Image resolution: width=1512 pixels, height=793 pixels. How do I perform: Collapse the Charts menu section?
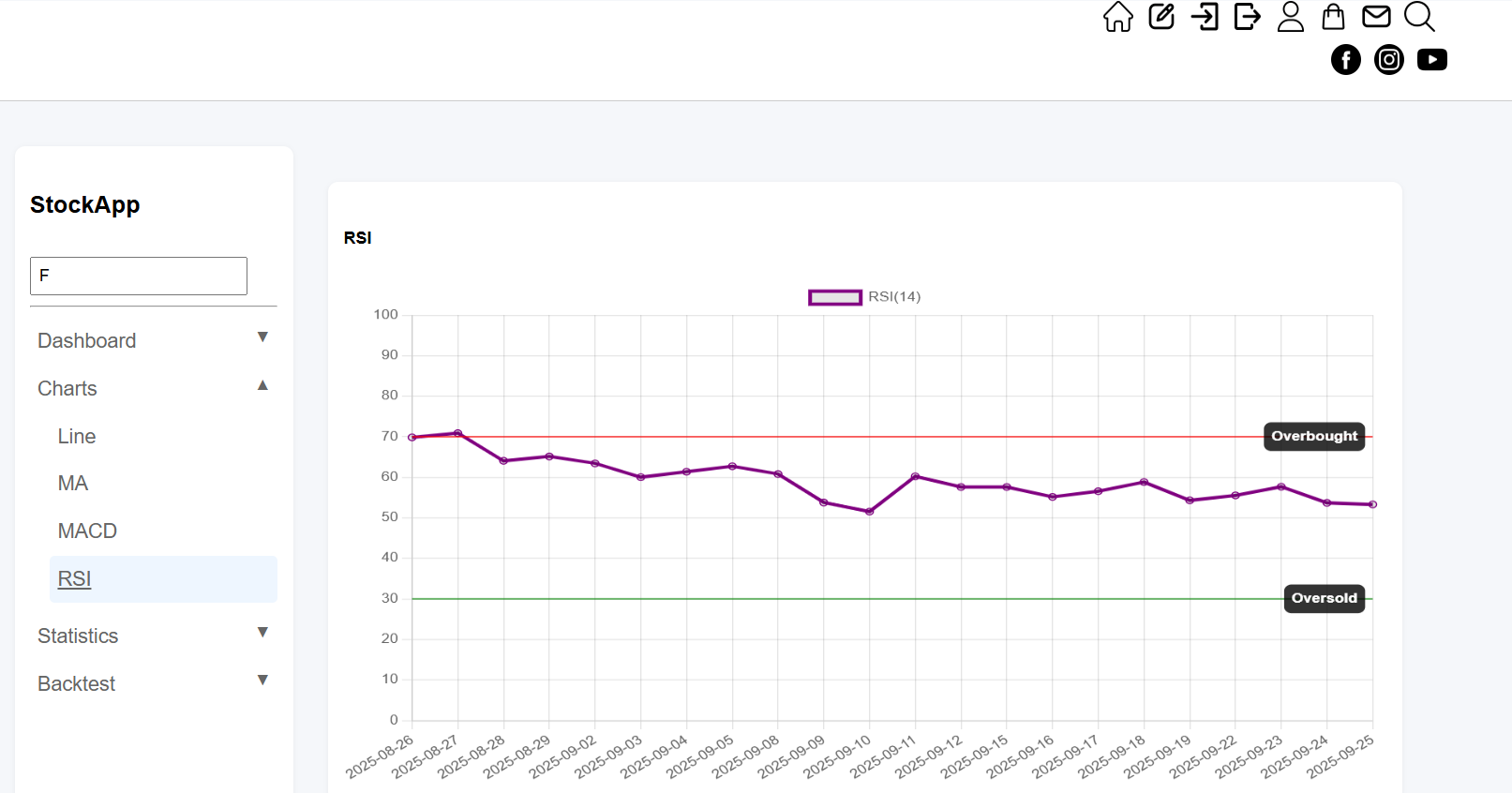tap(154, 388)
